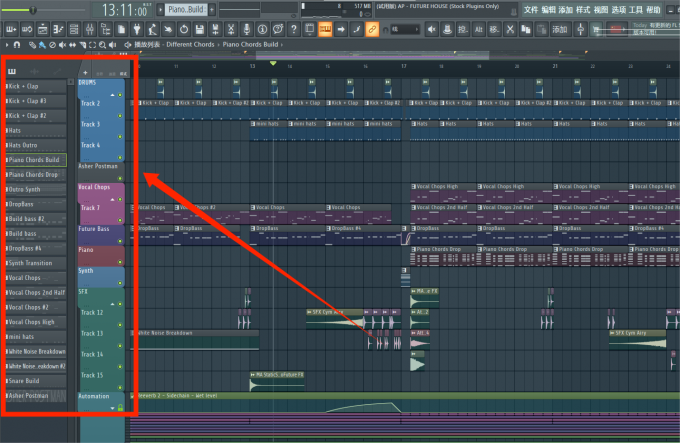
Task: Expand the Automation track group arrow
Action: click(x=112, y=408)
